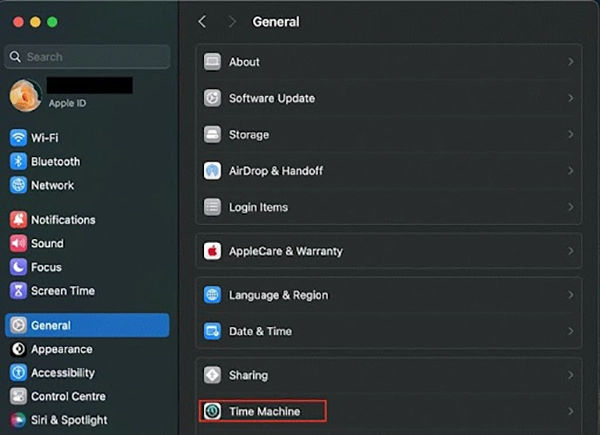Click the Time Machine row chevron
Viewport: 600px width, 435px height.
pos(571,411)
